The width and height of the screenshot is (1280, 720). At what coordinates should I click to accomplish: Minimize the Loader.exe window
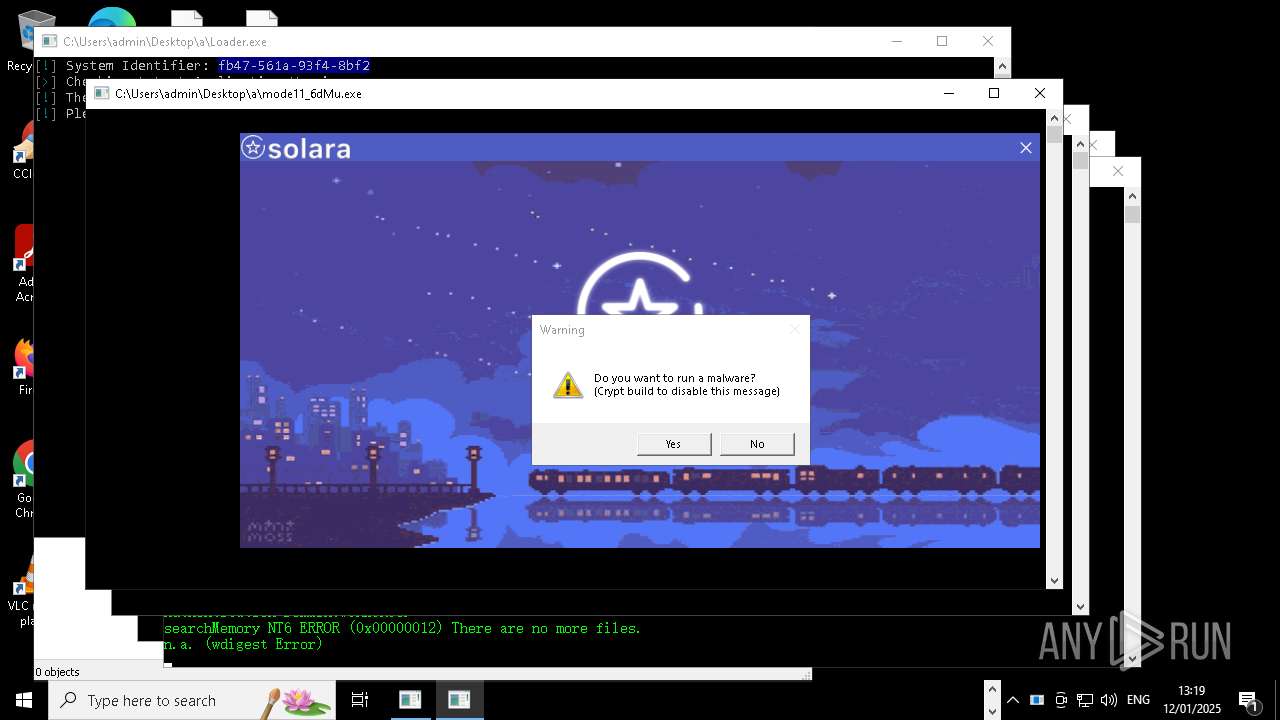coord(897,41)
